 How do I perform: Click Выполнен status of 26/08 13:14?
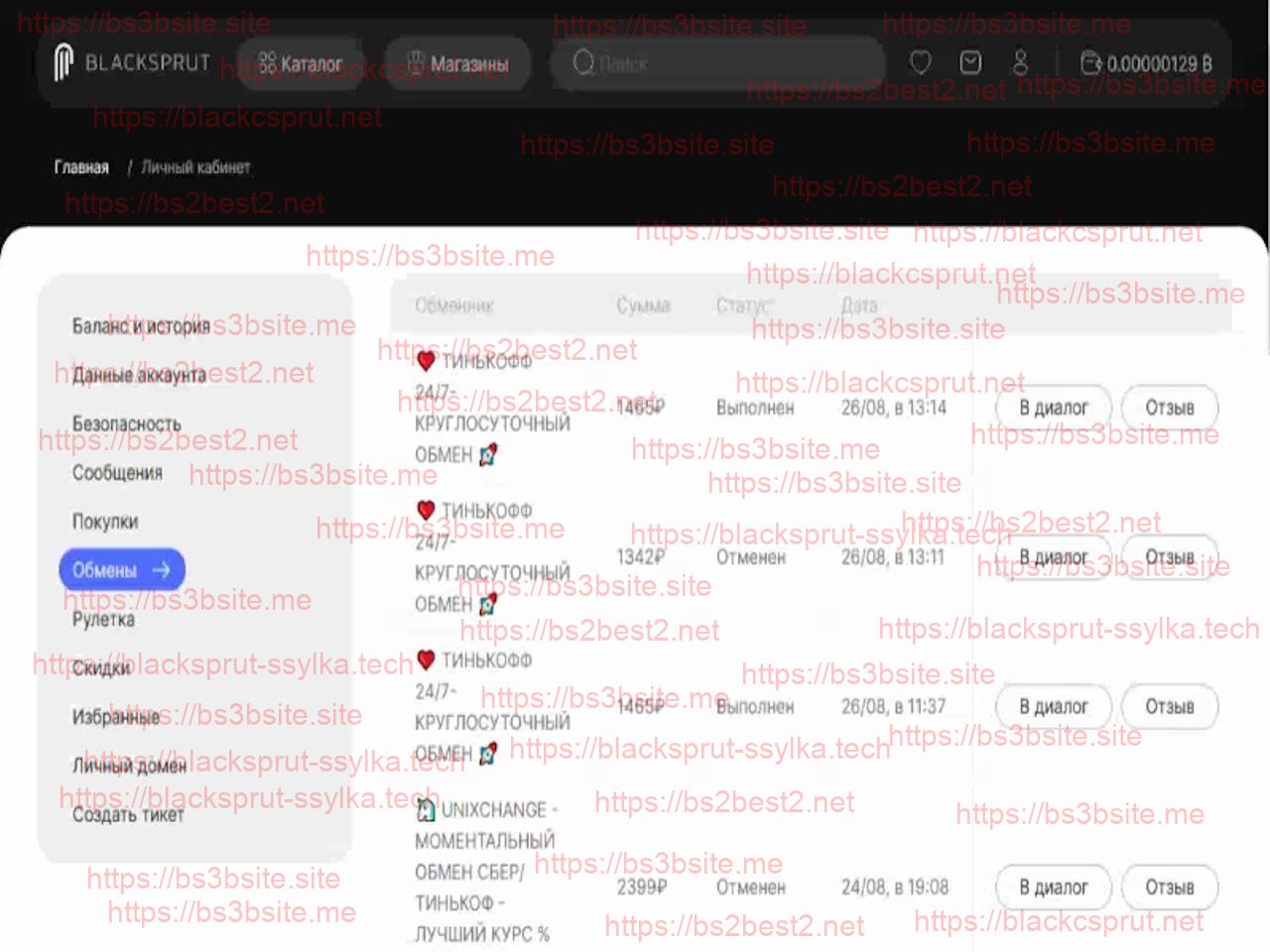tap(755, 408)
